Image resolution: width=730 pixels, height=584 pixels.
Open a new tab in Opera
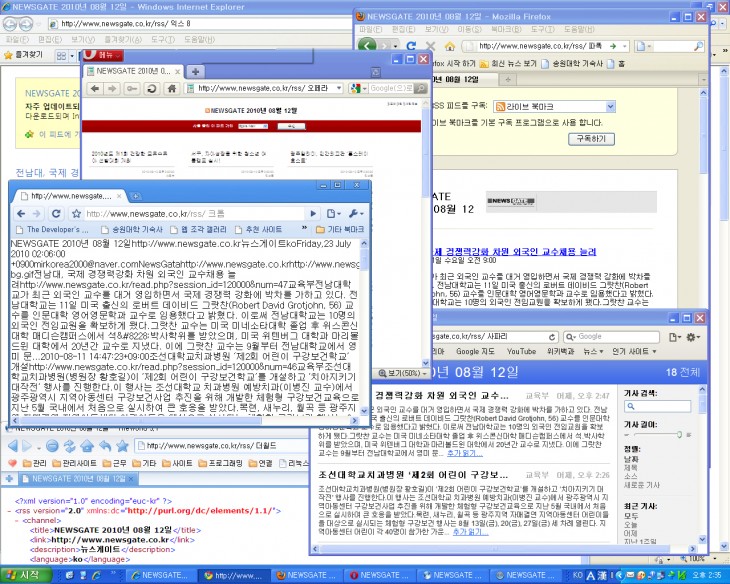coord(196,72)
